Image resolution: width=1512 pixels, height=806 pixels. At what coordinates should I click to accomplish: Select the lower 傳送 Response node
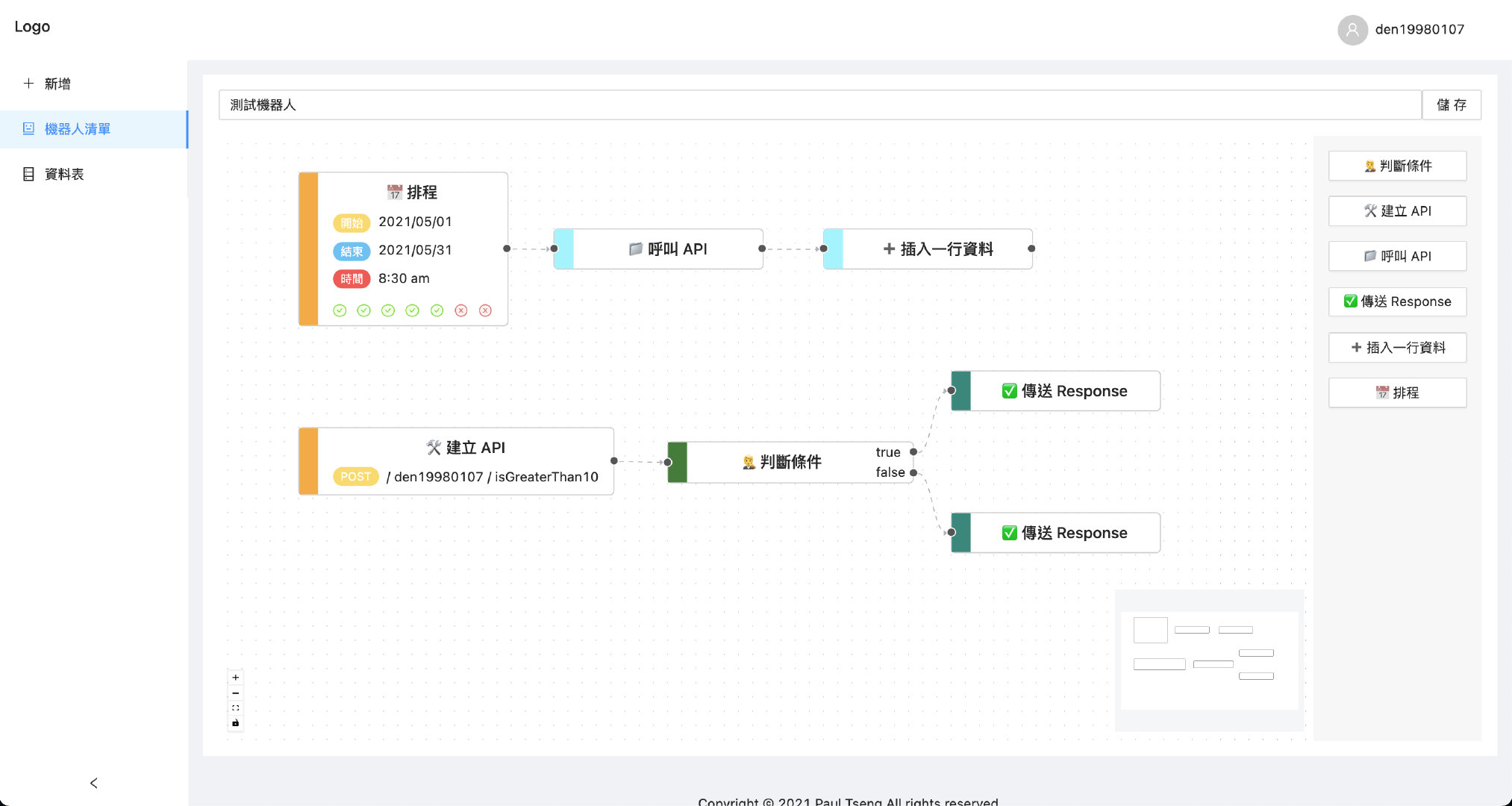(1055, 533)
